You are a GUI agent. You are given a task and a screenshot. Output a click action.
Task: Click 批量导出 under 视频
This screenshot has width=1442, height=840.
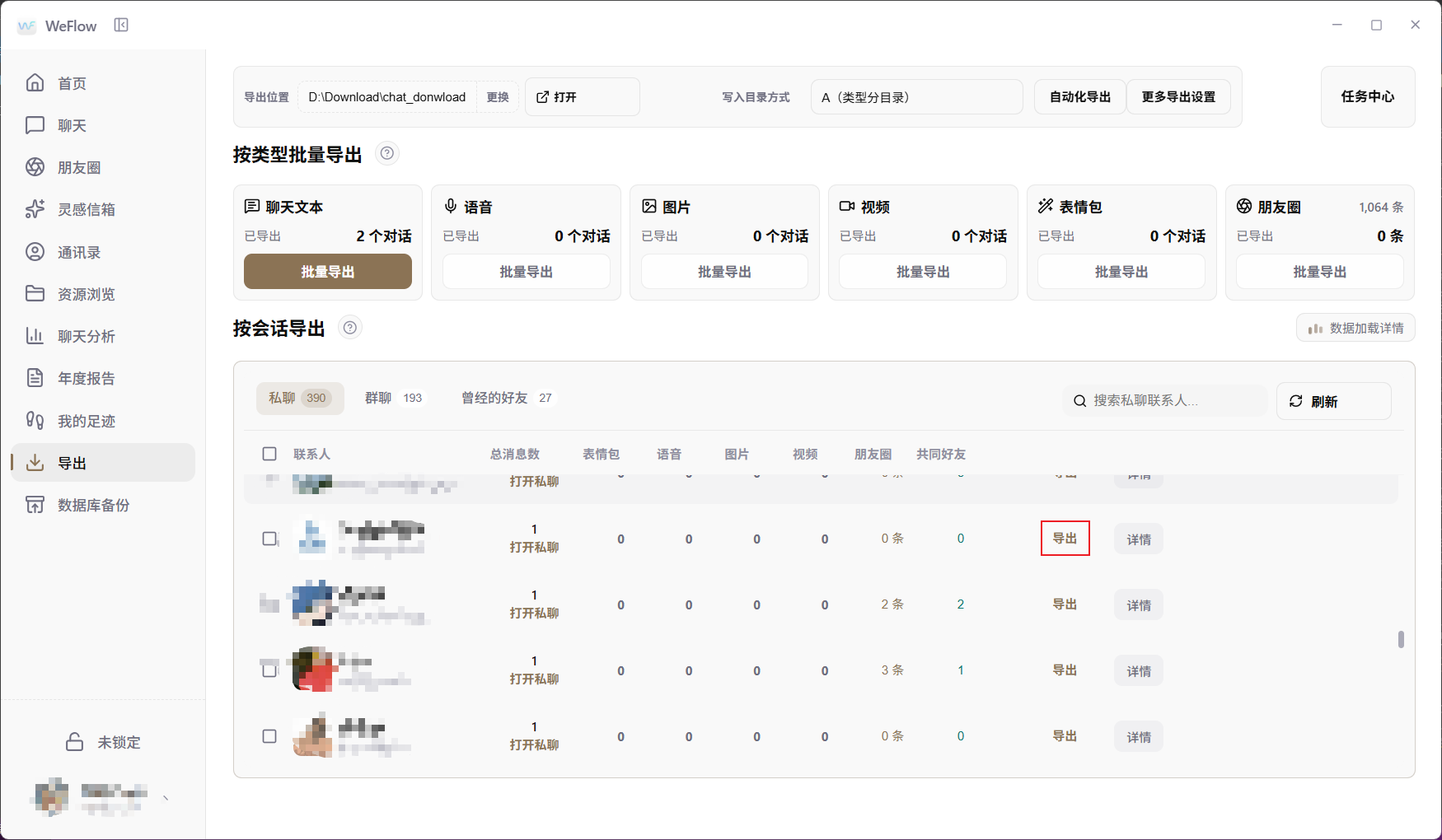pyautogui.click(x=923, y=272)
